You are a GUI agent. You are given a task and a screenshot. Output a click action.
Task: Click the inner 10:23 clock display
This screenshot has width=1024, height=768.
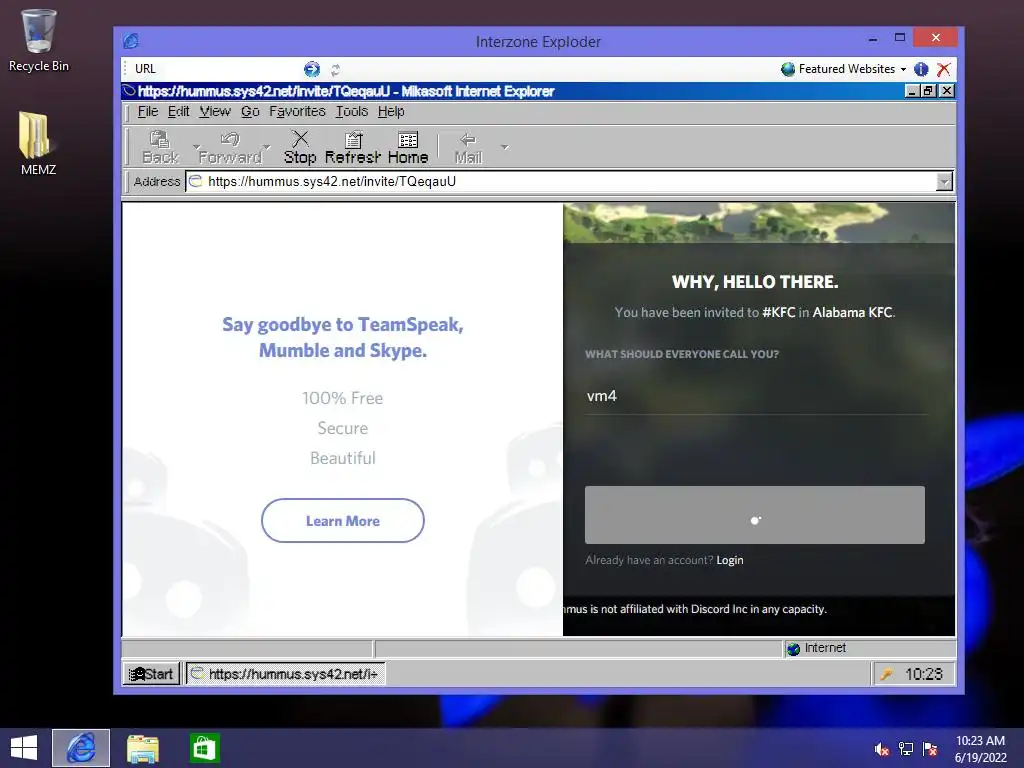coord(924,675)
